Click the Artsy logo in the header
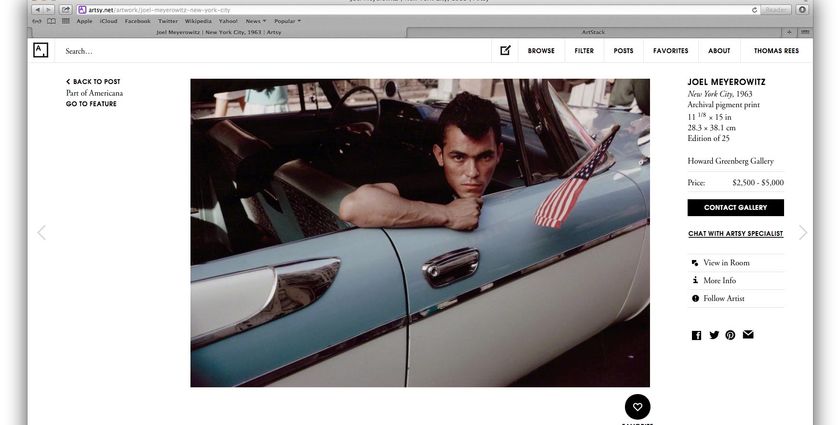840x425 pixels. tap(41, 50)
